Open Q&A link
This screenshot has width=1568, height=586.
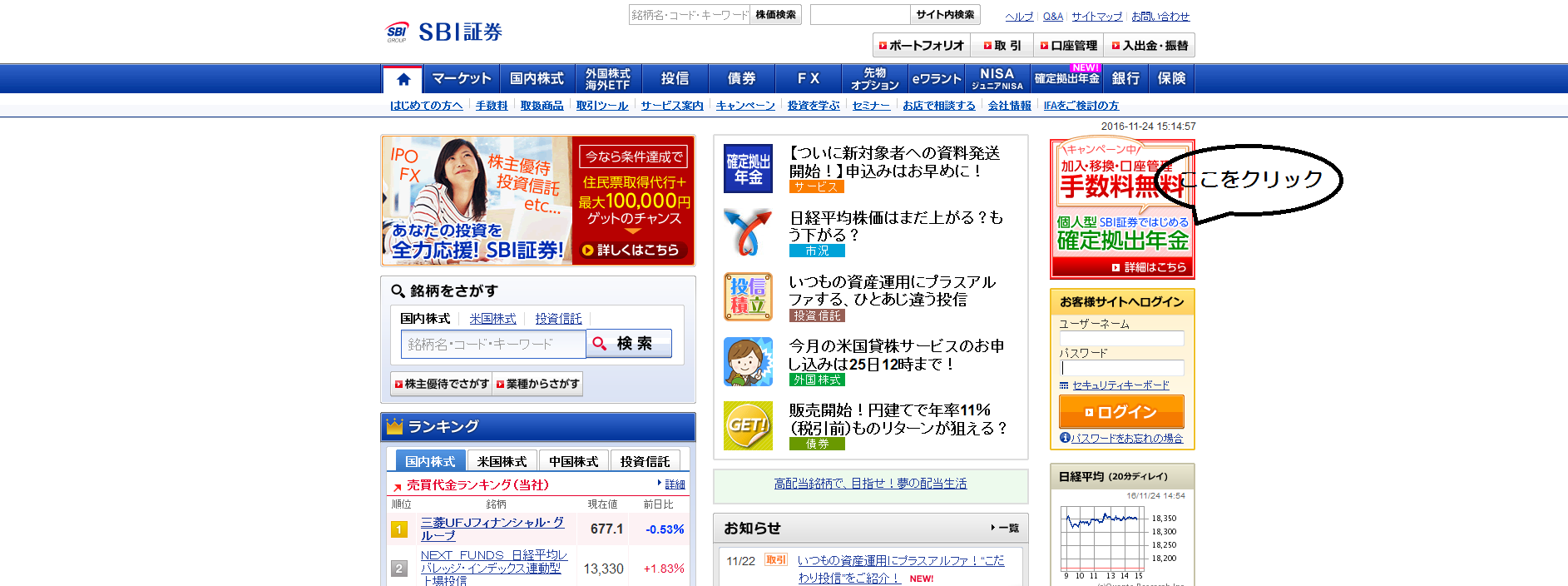(x=1053, y=17)
